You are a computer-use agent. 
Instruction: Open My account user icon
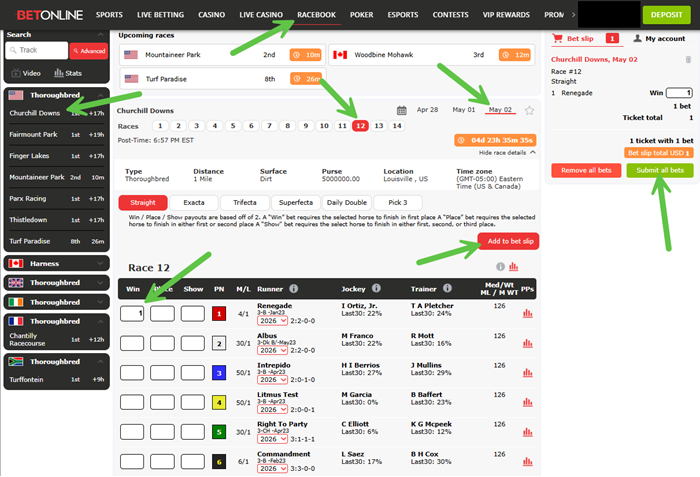pos(638,38)
